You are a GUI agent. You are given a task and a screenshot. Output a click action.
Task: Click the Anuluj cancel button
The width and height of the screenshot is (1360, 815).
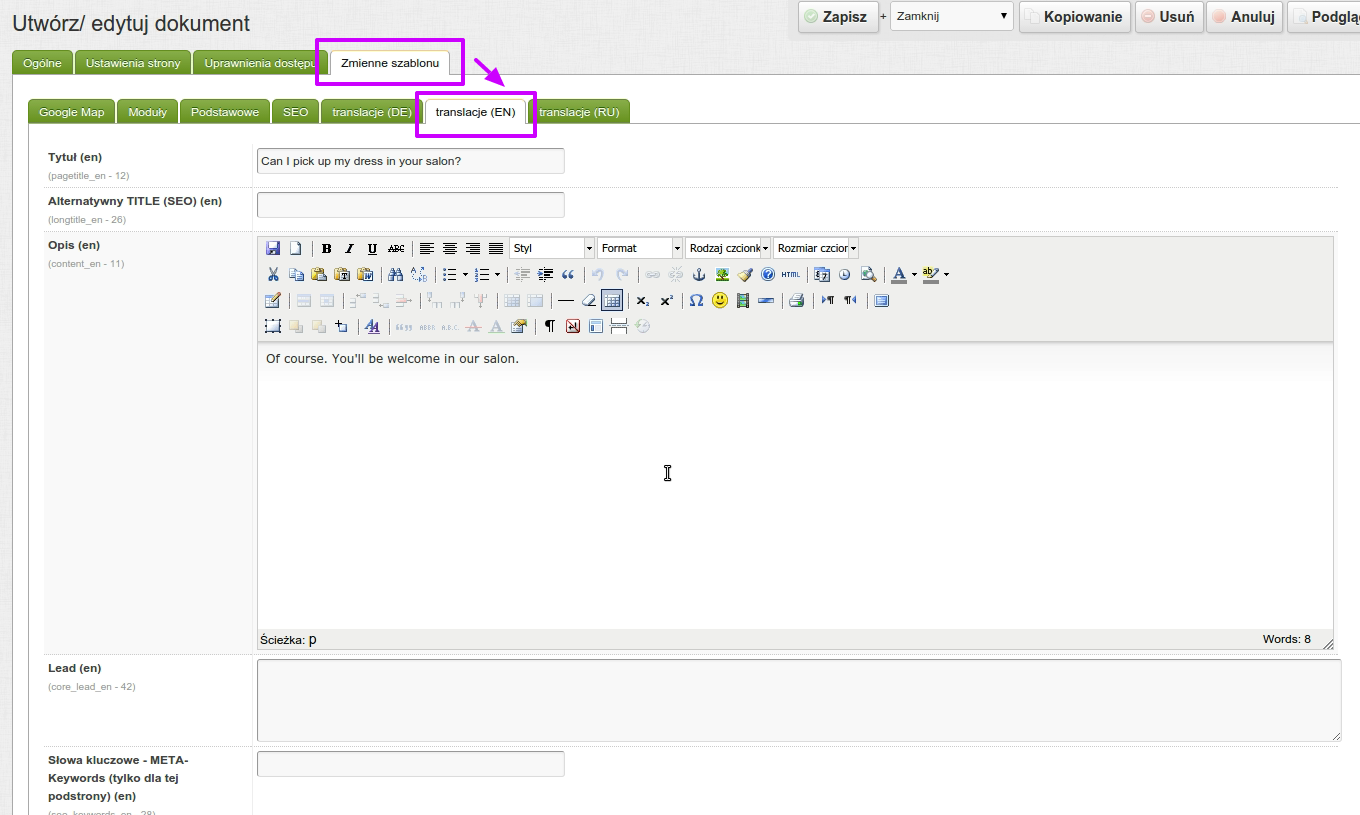[1244, 17]
